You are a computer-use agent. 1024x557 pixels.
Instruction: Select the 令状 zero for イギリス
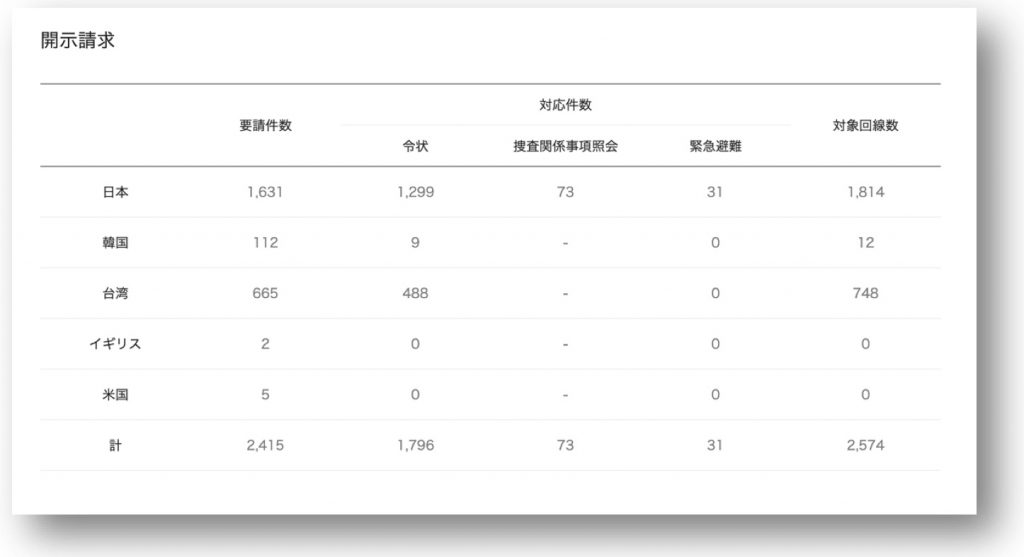(415, 344)
